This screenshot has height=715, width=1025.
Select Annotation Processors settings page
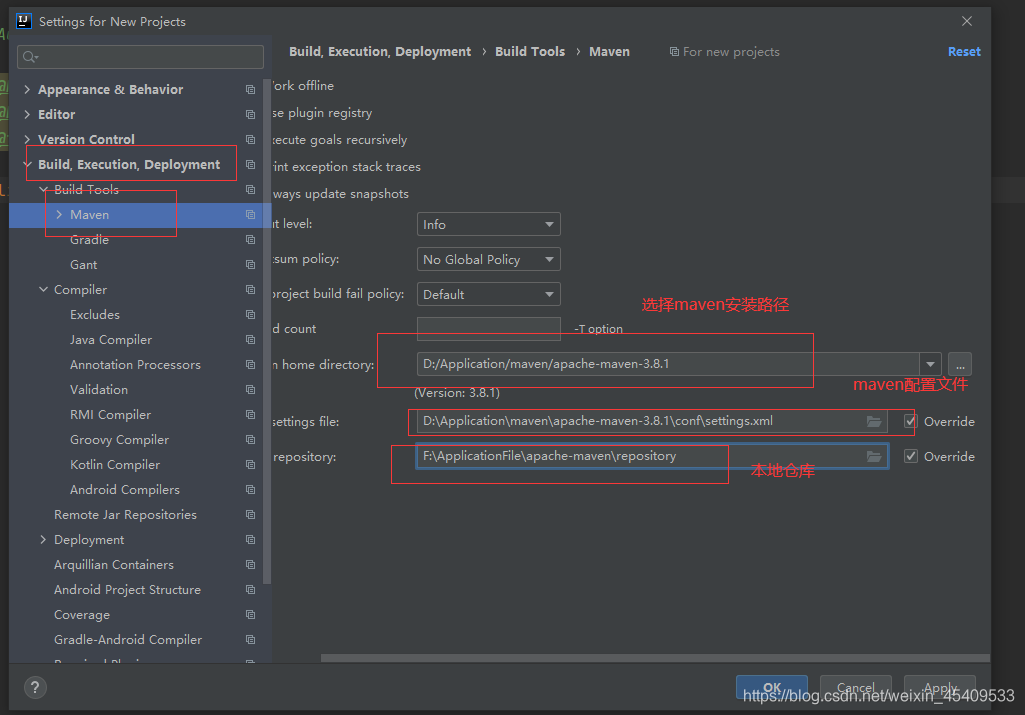click(x=135, y=365)
